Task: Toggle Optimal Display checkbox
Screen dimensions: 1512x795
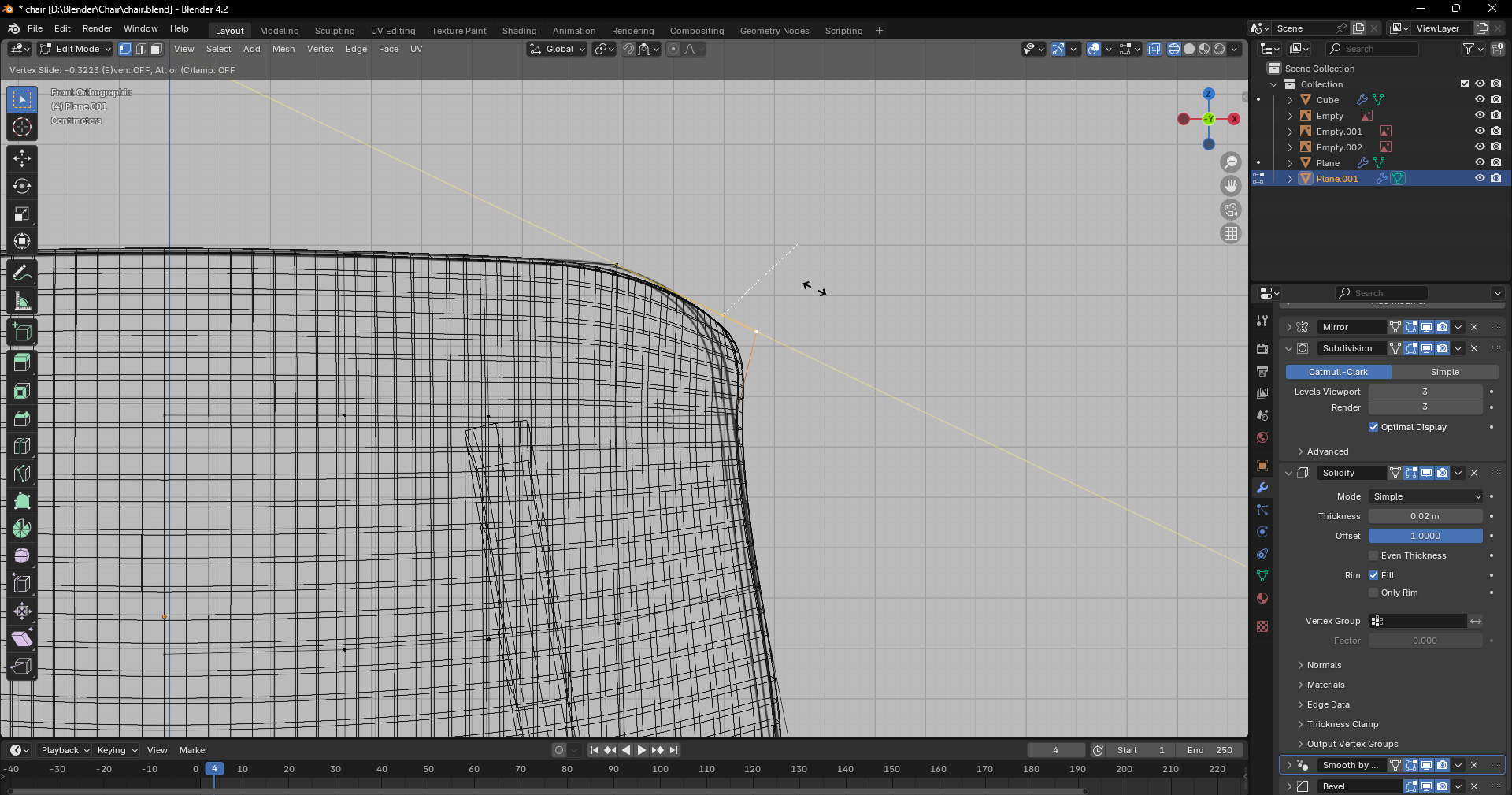Action: tap(1373, 427)
